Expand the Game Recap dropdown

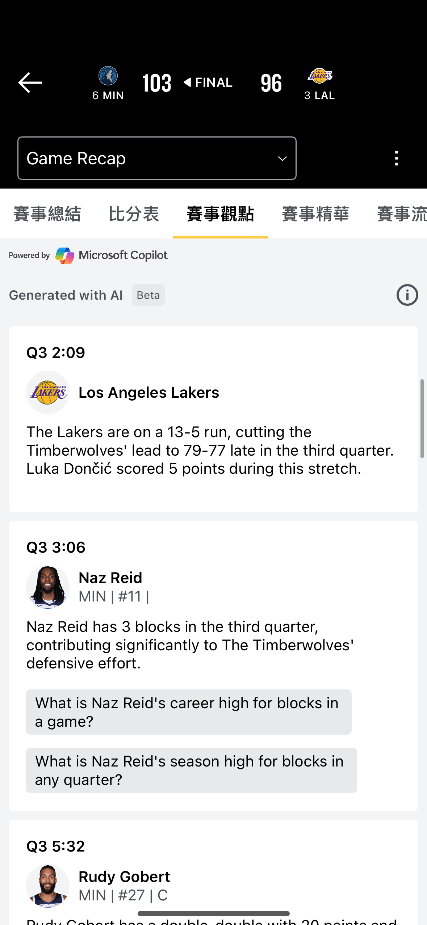pos(157,158)
